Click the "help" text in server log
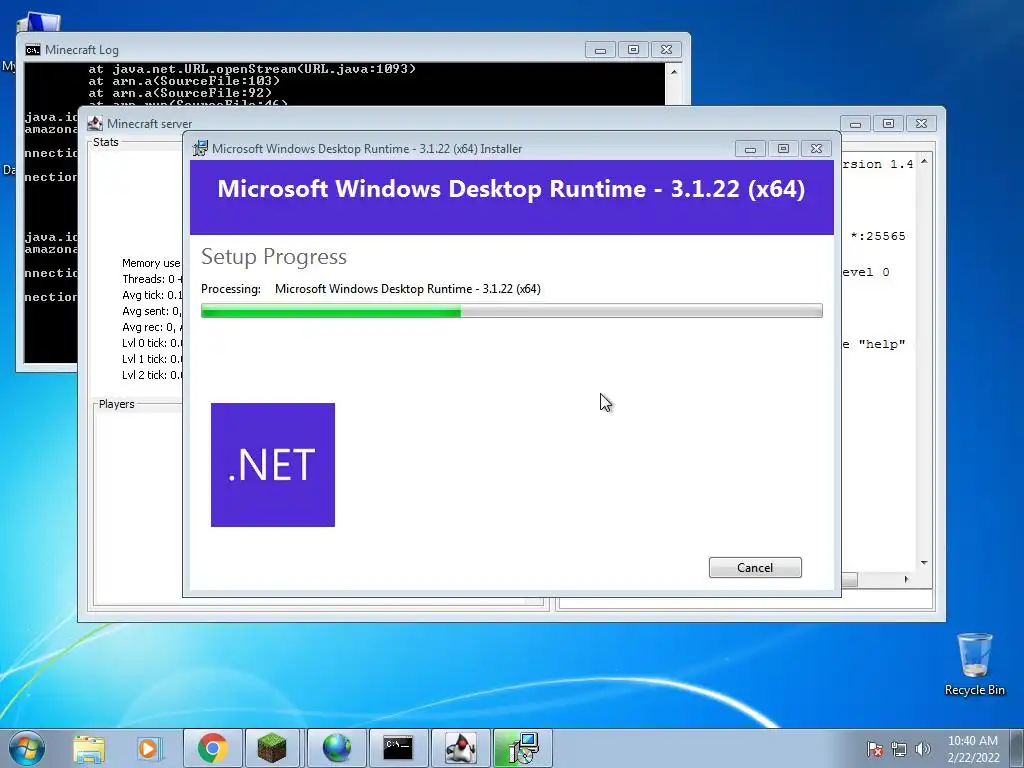The image size is (1024, 768). pyautogui.click(x=882, y=344)
